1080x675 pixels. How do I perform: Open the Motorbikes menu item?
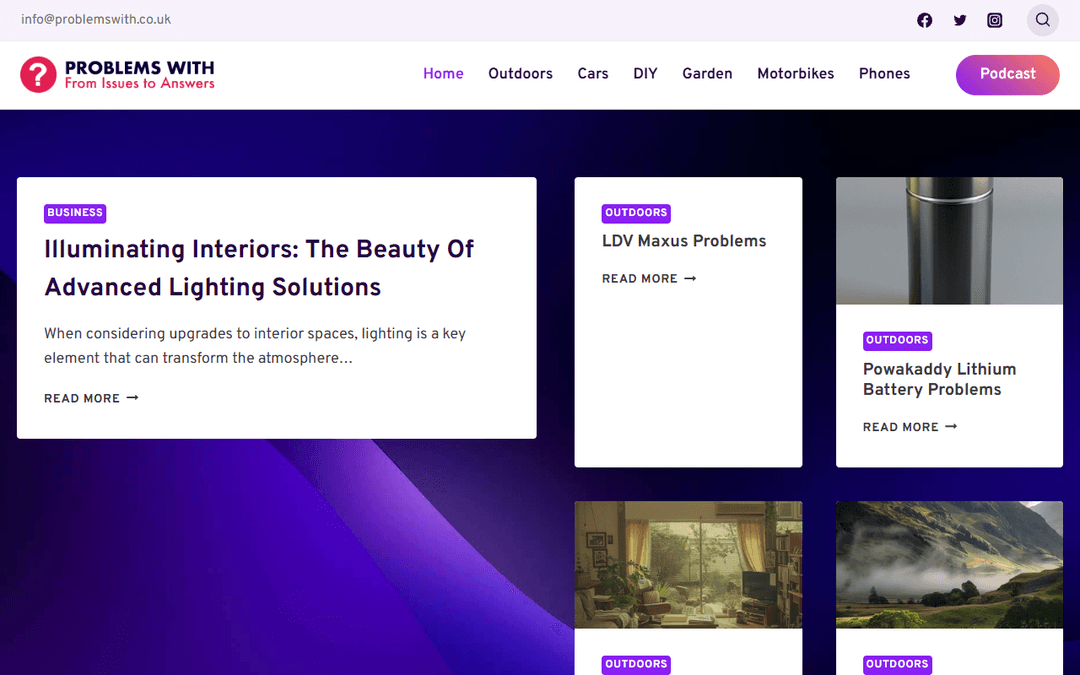pos(795,74)
